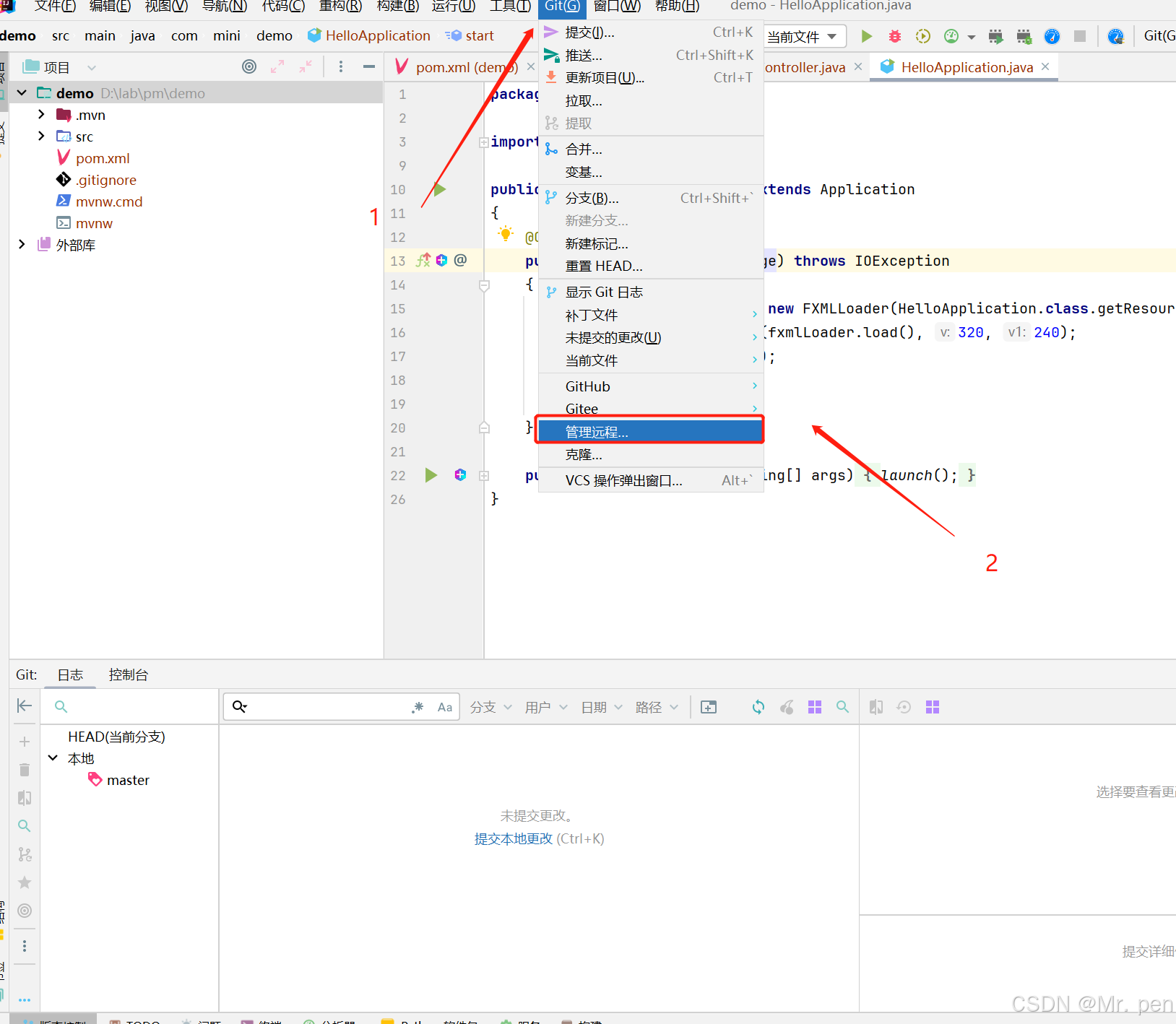Fold the import block at line 3
This screenshot has width=1176, height=1024.
(483, 142)
